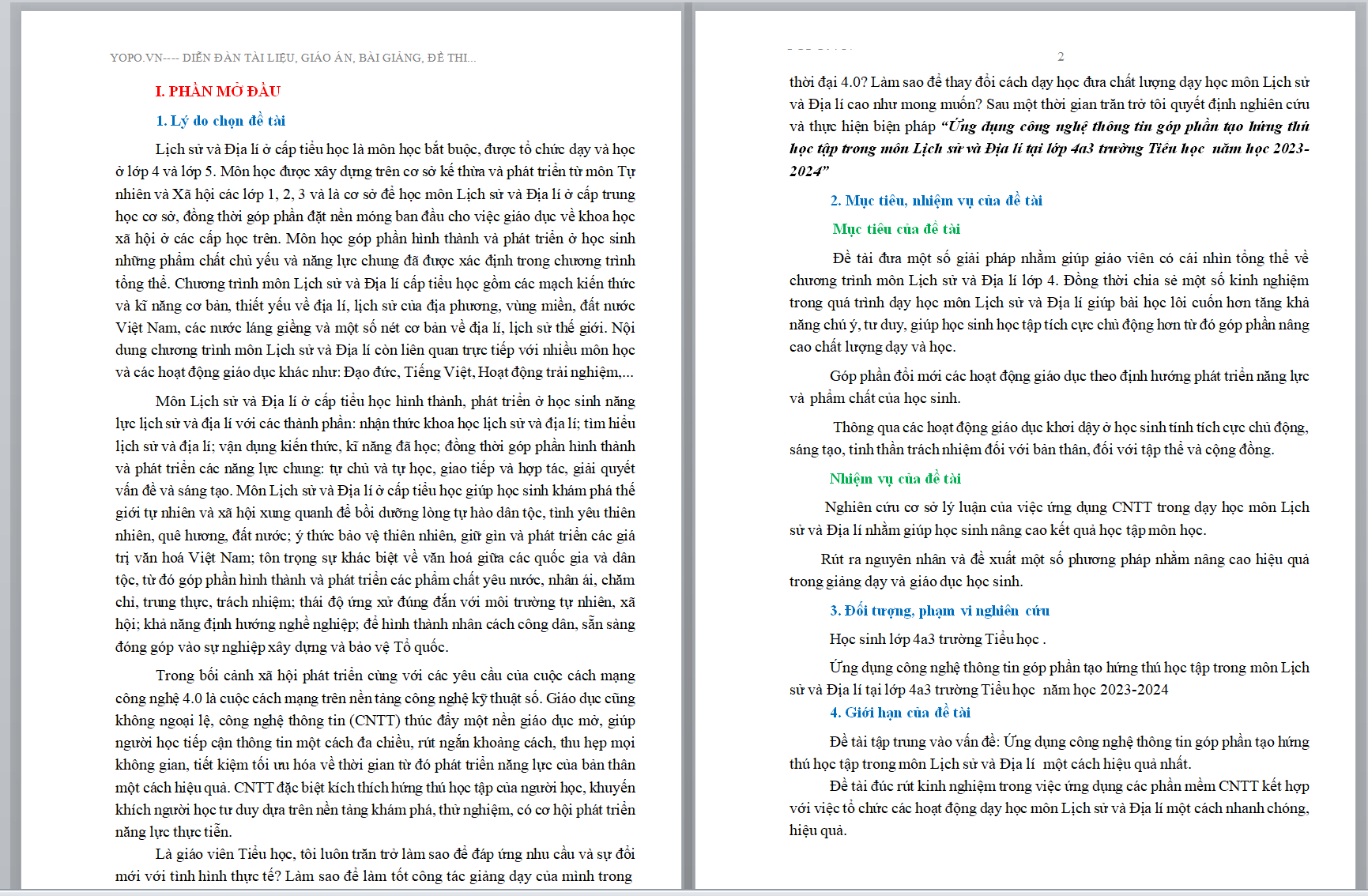The height and width of the screenshot is (896, 1368).
Task: Click the line 'năng lực thực tiễn.'
Action: tap(173, 832)
